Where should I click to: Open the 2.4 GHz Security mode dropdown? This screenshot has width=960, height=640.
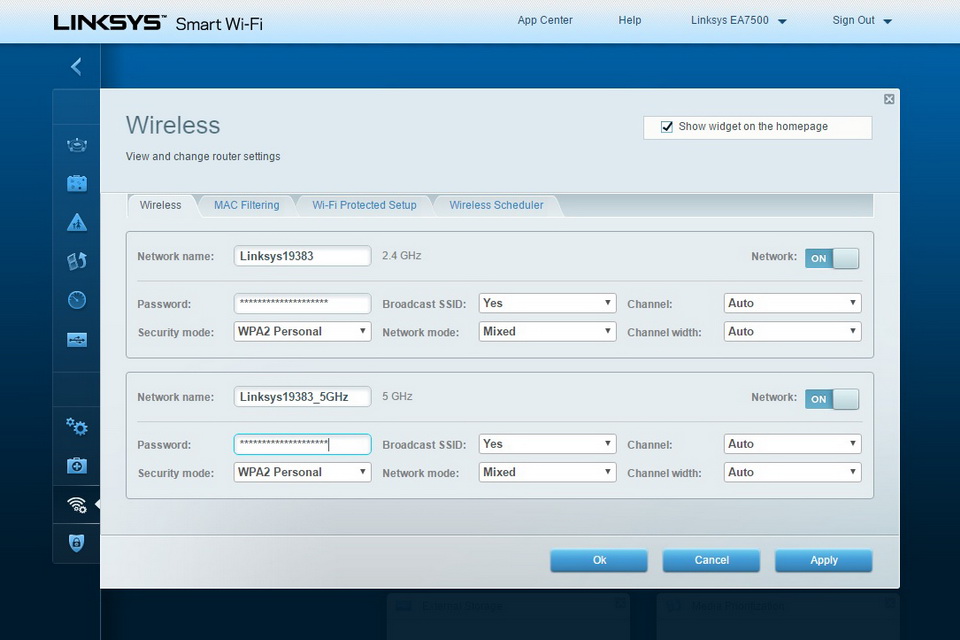click(303, 331)
